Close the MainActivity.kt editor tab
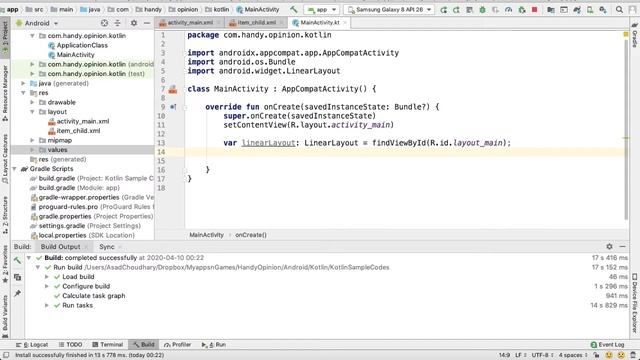Image resolution: width=640 pixels, height=360 pixels. point(345,22)
